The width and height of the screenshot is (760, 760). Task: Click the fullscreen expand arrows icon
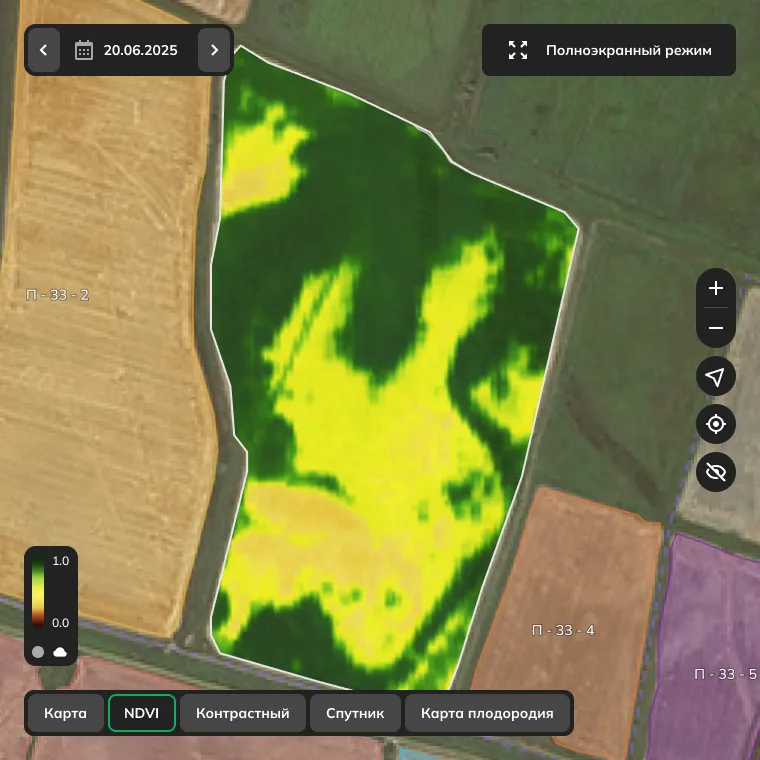click(x=518, y=50)
